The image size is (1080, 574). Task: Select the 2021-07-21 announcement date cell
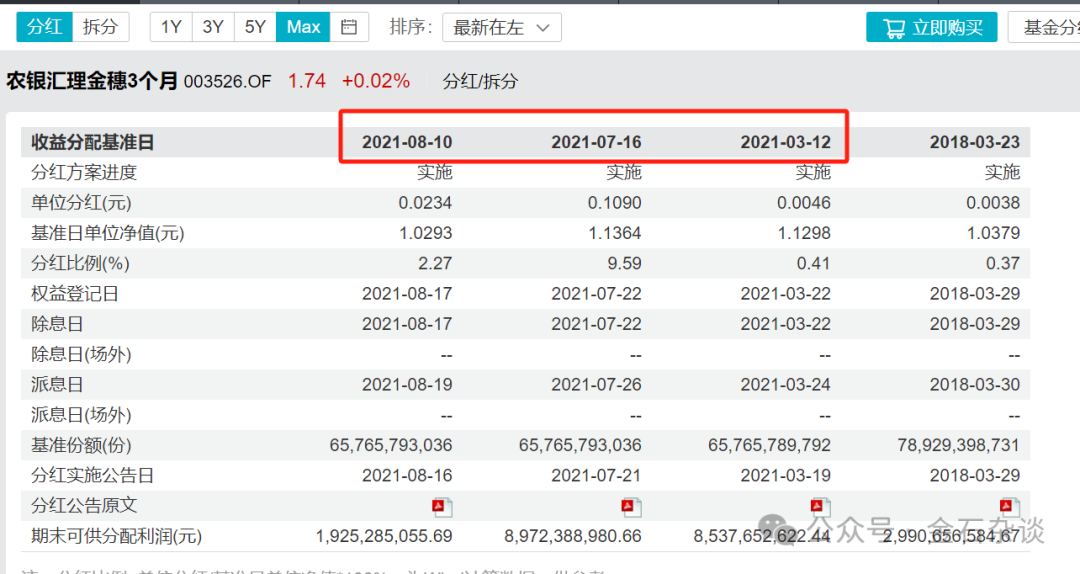pyautogui.click(x=596, y=475)
